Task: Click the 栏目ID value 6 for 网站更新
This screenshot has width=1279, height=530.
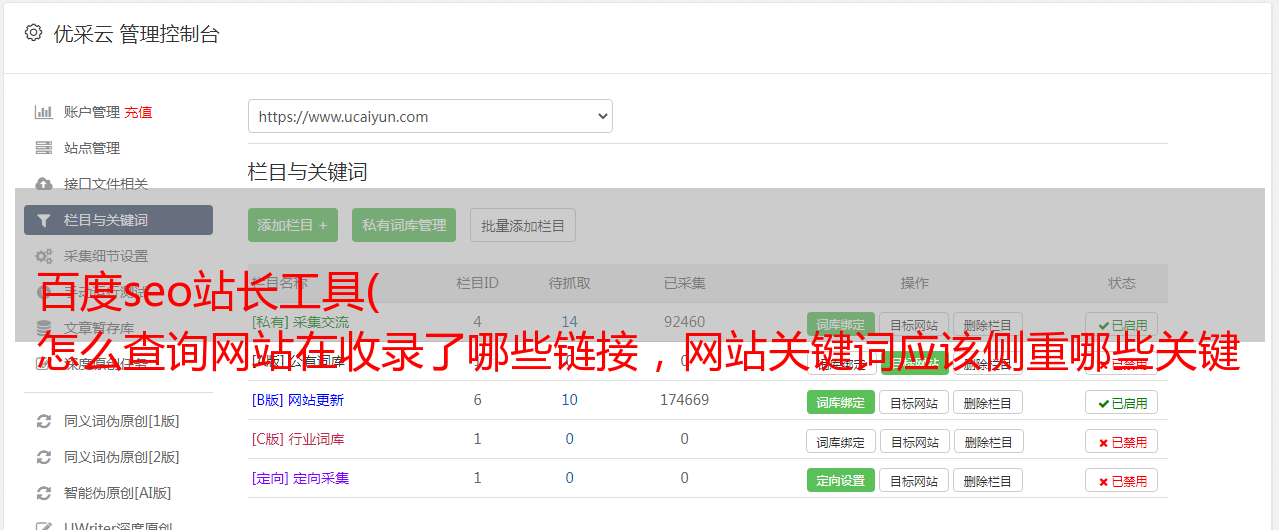Action: tap(477, 400)
